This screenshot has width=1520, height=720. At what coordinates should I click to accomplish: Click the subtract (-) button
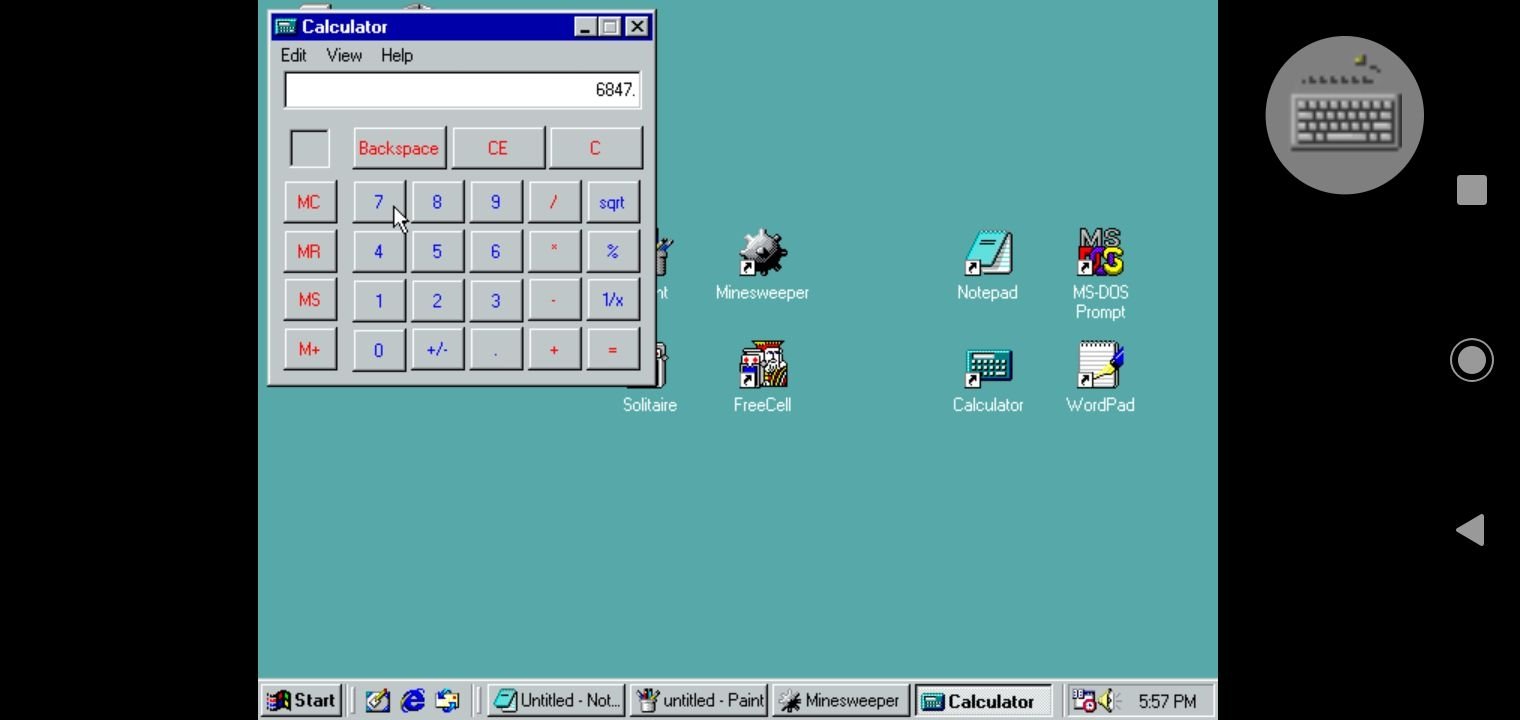pyautogui.click(x=554, y=300)
